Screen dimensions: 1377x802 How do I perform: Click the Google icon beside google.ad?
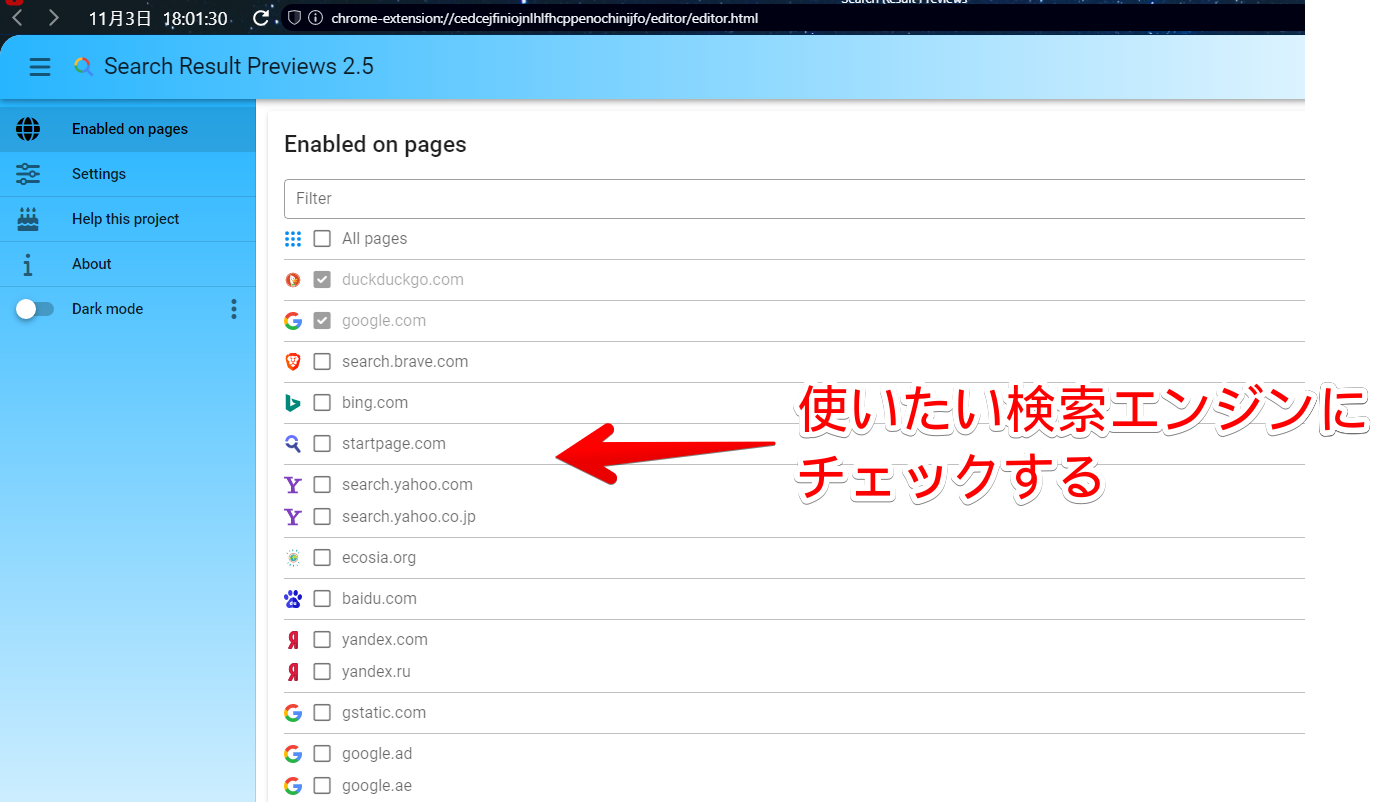pyautogui.click(x=293, y=754)
